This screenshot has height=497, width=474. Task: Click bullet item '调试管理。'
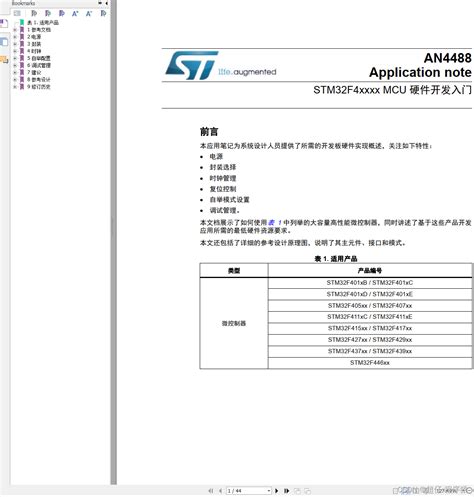click(x=225, y=210)
